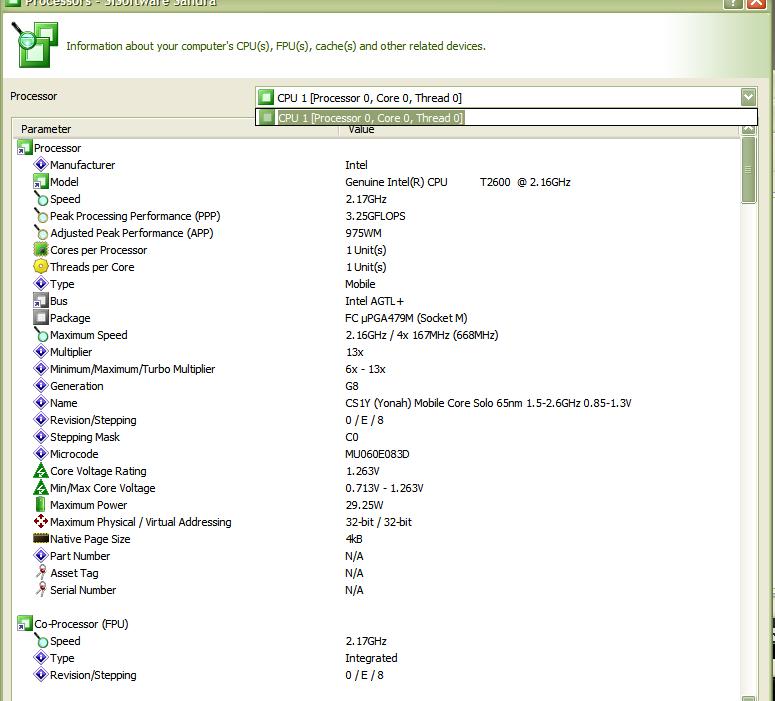Image resolution: width=775 pixels, height=701 pixels.
Task: Select the Minimum/Maximum/Turbo Multiplier row label
Action: [x=132, y=369]
